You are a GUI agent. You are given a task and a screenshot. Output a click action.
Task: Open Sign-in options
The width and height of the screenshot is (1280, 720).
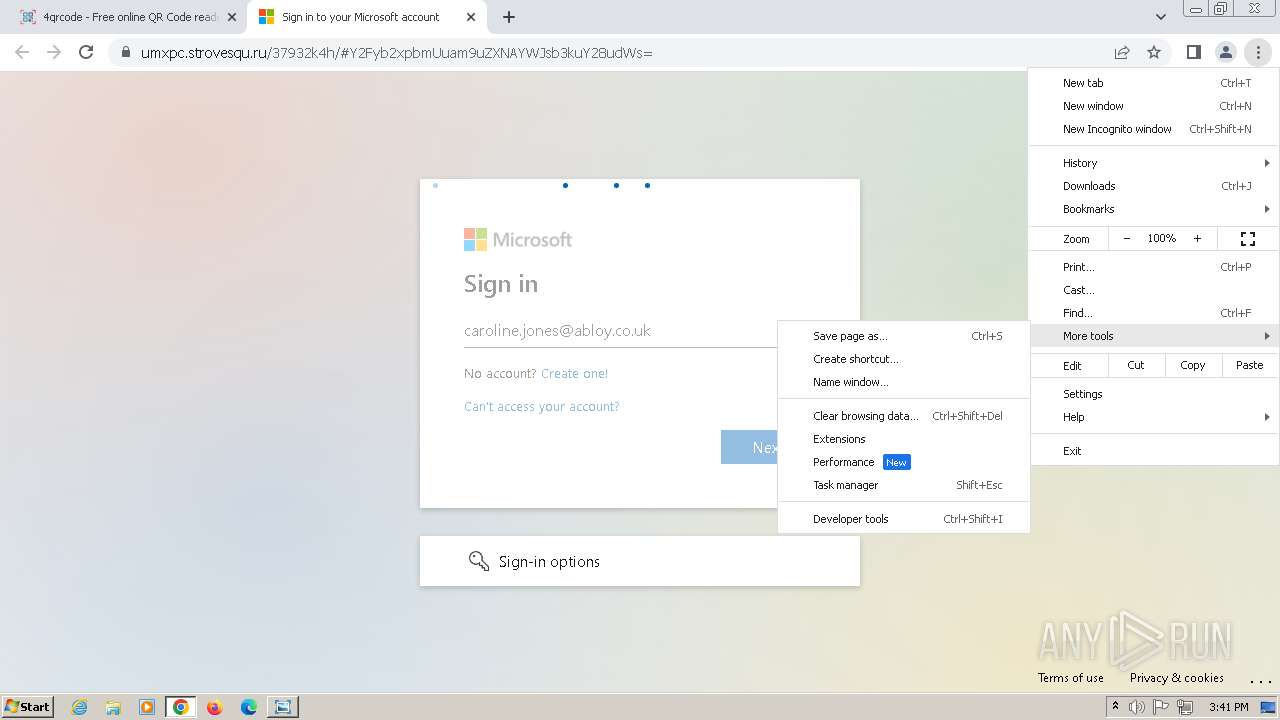click(x=640, y=561)
